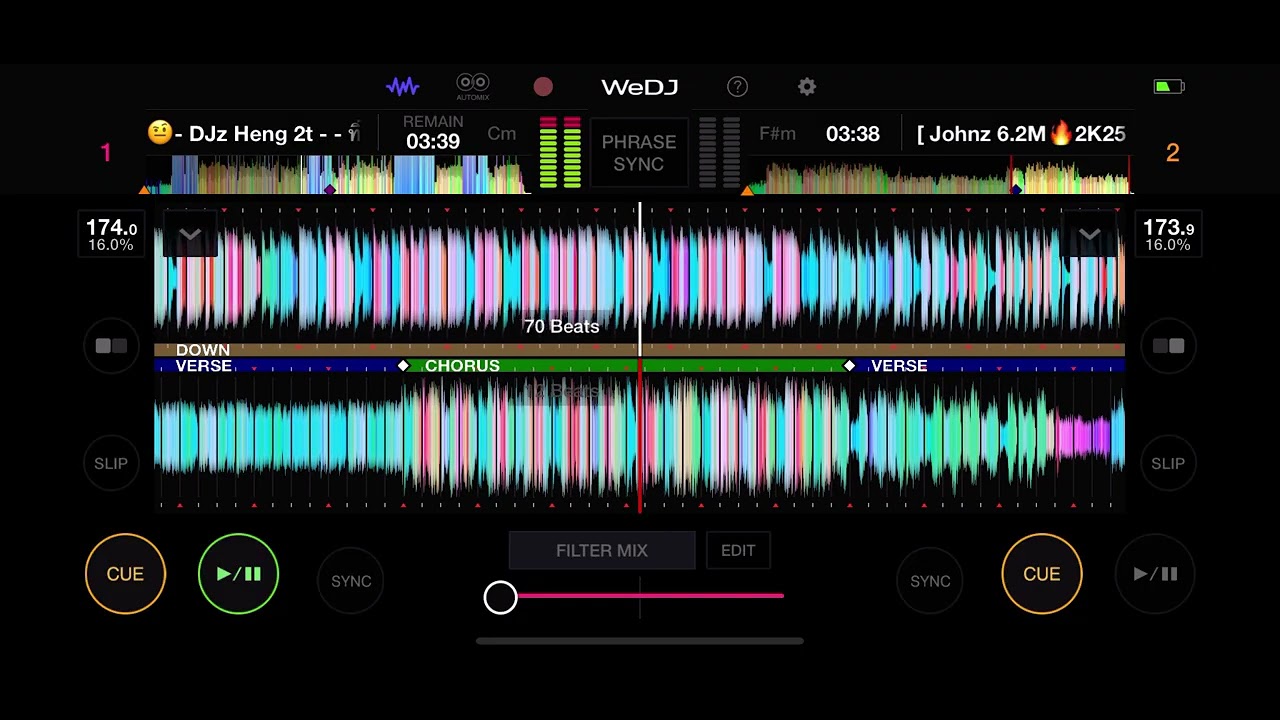Tap the WeDJ logo
This screenshot has height=720, width=1280.
pos(639,87)
